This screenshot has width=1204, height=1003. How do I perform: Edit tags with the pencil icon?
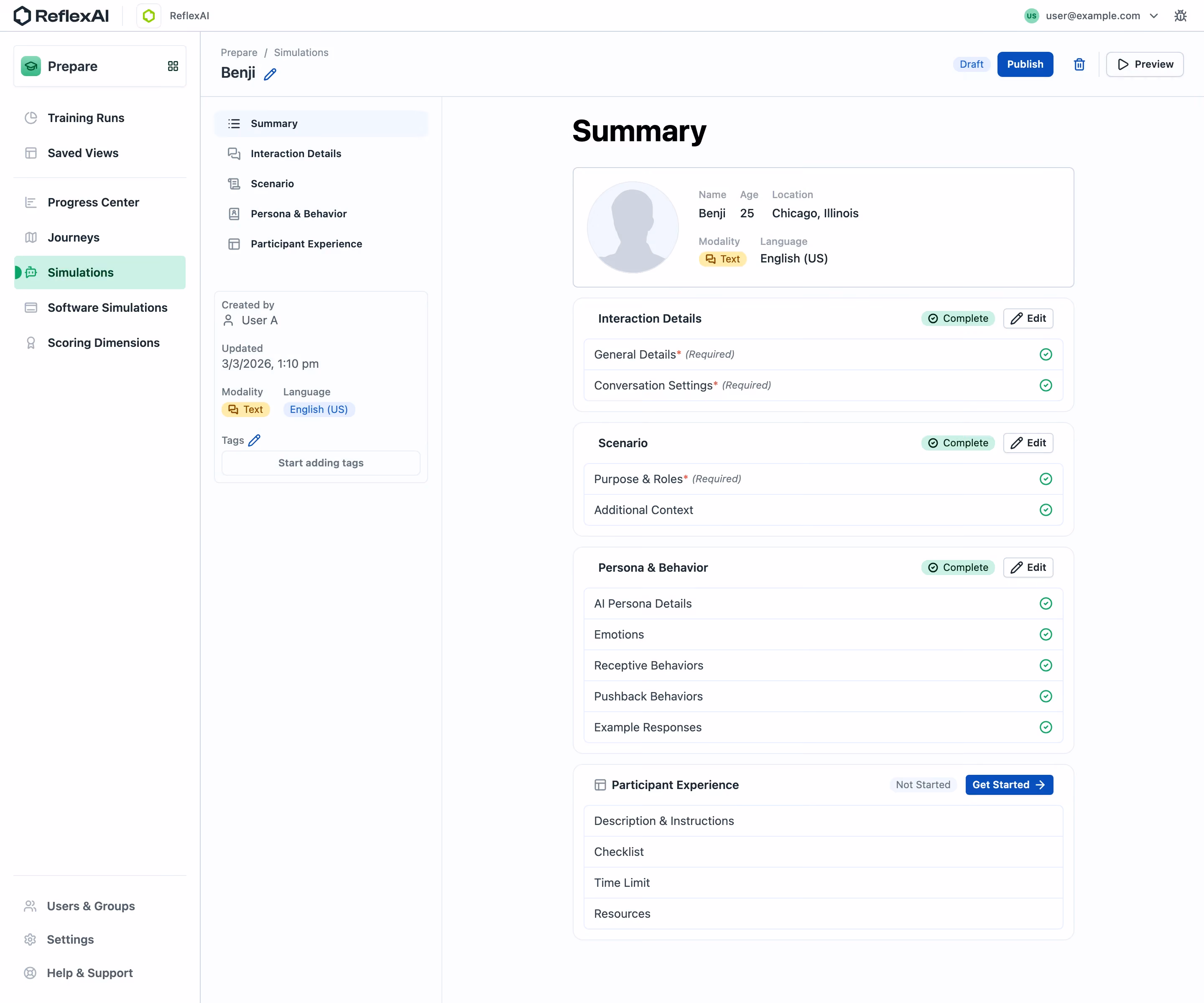(x=254, y=440)
